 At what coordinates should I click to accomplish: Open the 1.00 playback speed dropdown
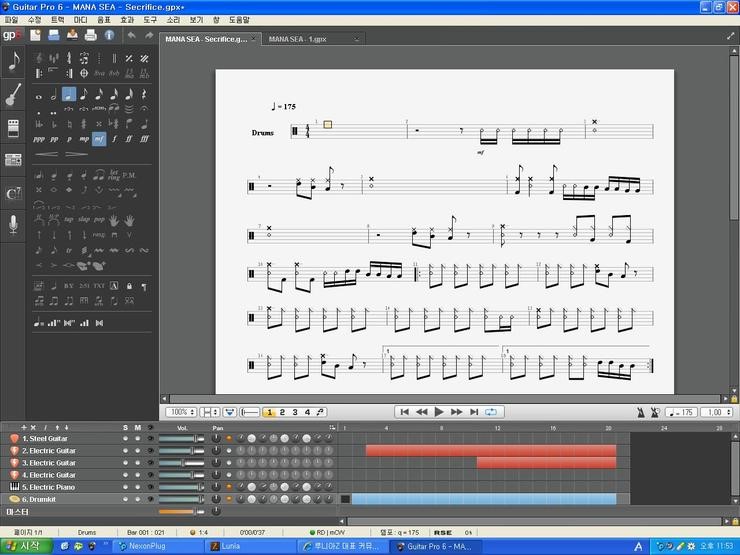[x=716, y=412]
